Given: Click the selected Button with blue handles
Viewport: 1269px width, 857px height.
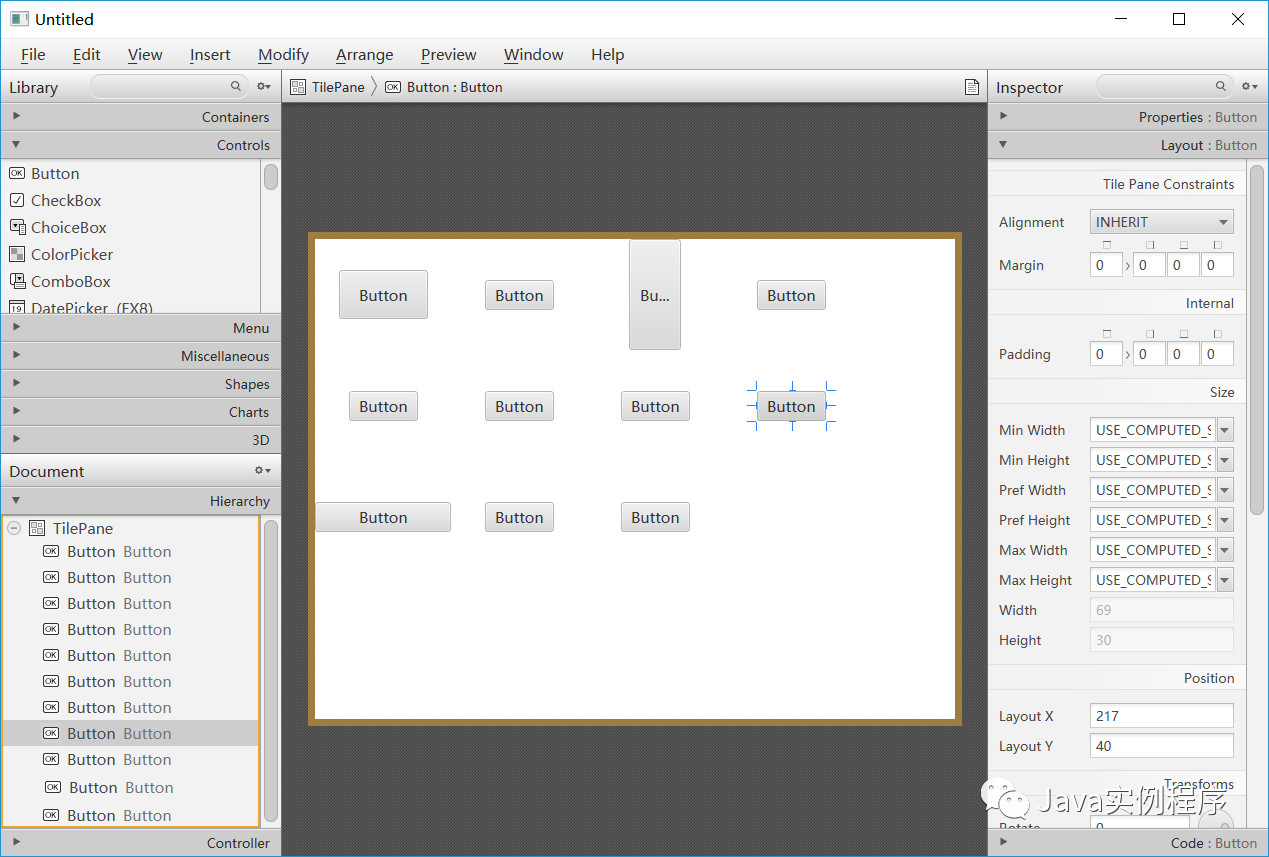Looking at the screenshot, I should click(791, 406).
